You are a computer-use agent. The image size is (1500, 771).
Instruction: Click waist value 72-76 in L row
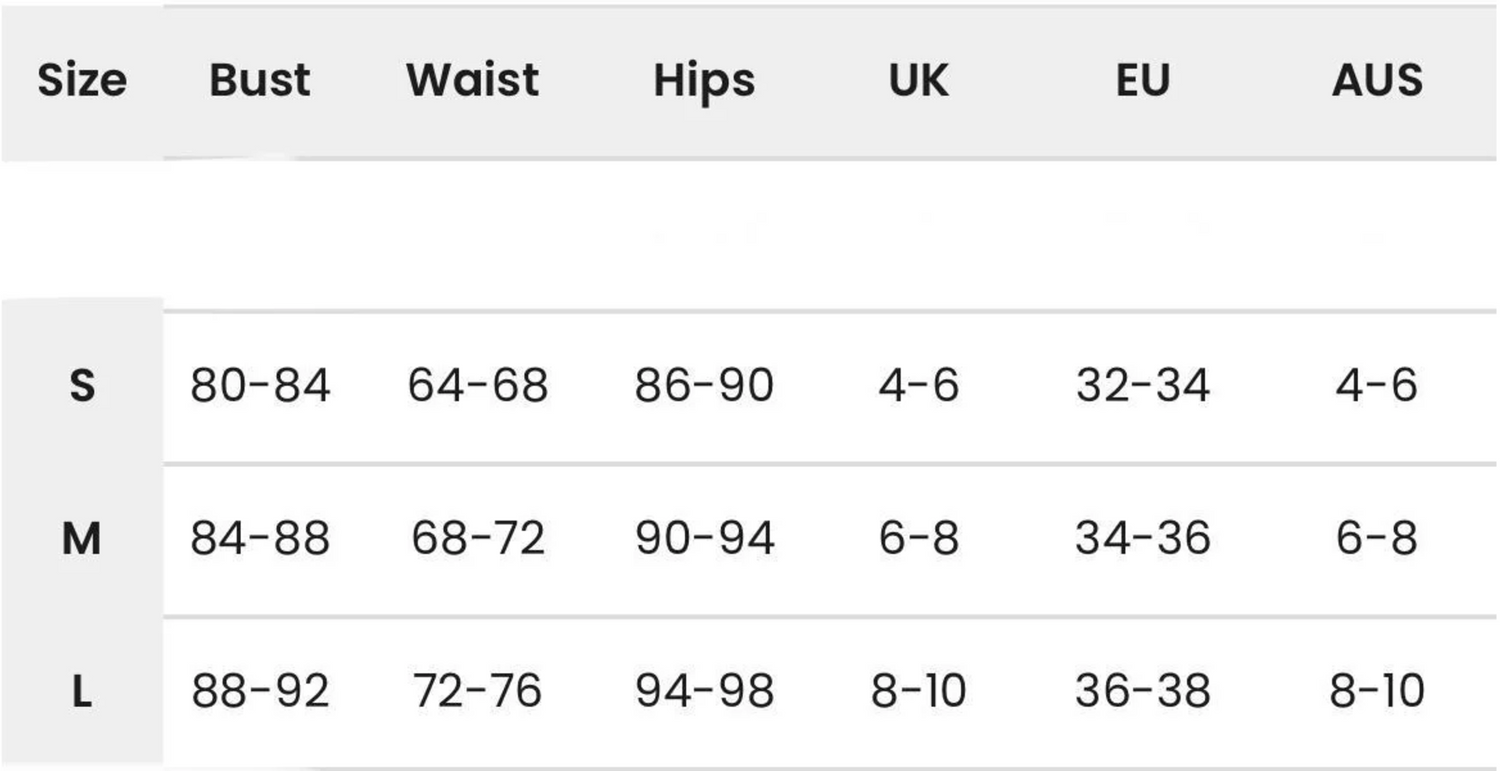click(x=478, y=691)
